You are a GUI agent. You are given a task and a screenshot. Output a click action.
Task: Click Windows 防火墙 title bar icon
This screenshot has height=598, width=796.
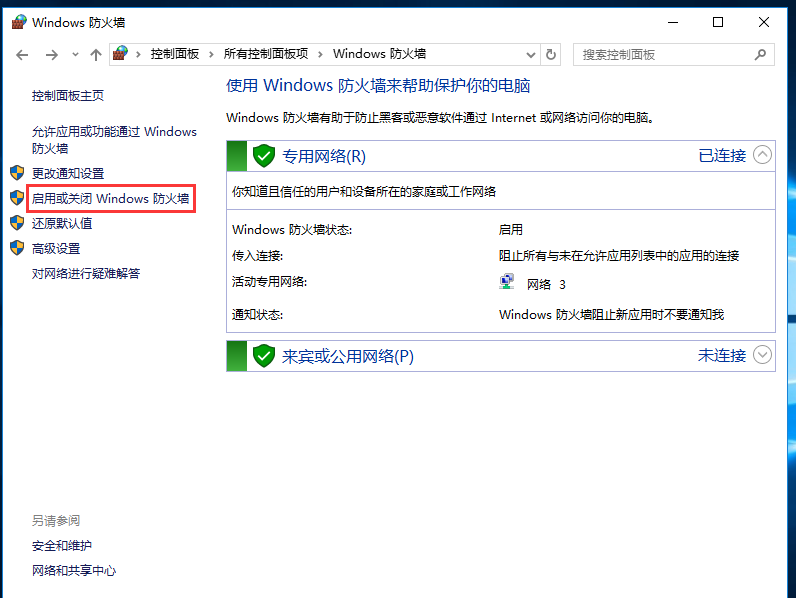[x=19, y=22]
